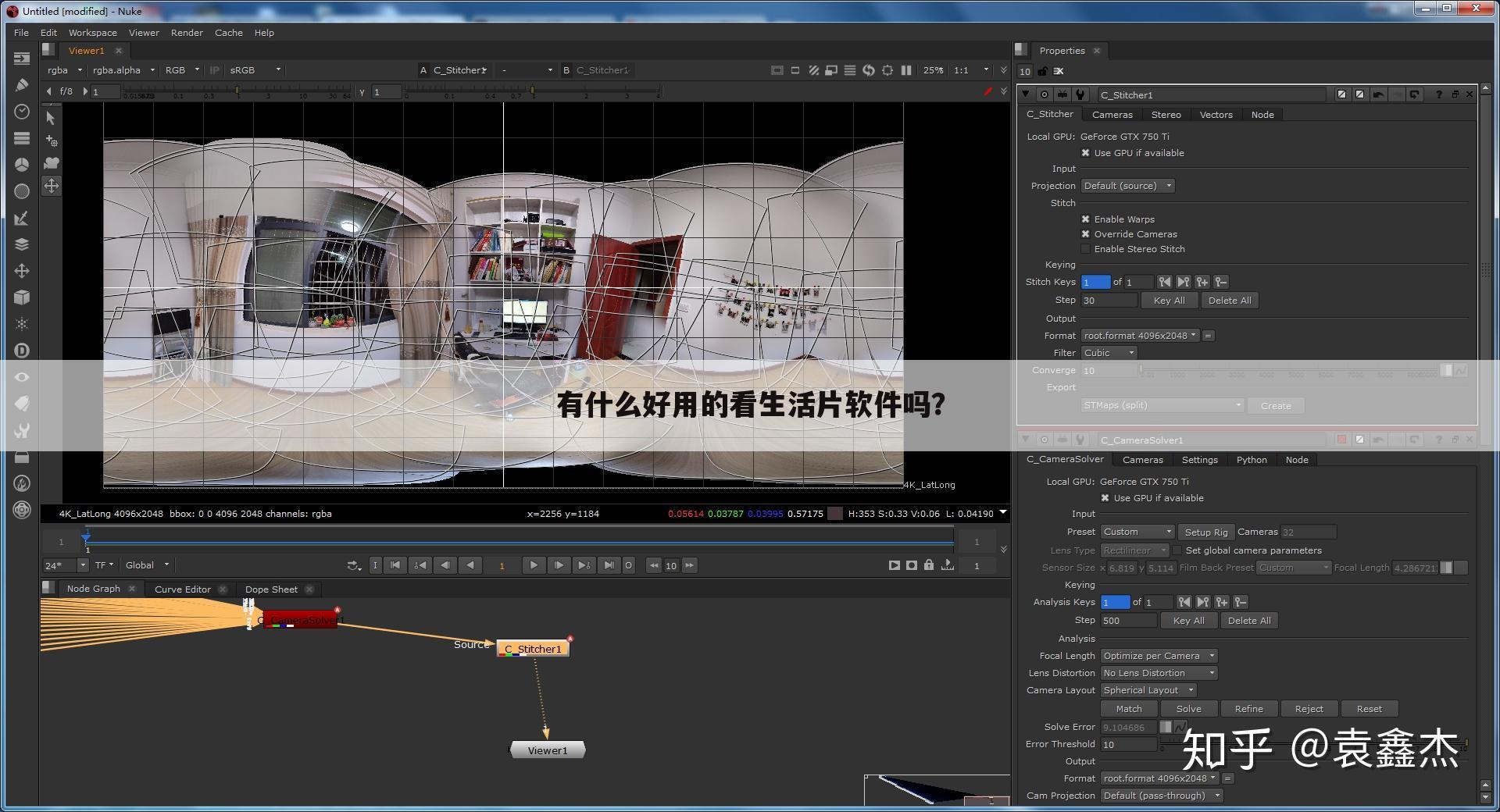The image size is (1500, 812).
Task: Click the viewer pause icon
Action: click(x=906, y=70)
